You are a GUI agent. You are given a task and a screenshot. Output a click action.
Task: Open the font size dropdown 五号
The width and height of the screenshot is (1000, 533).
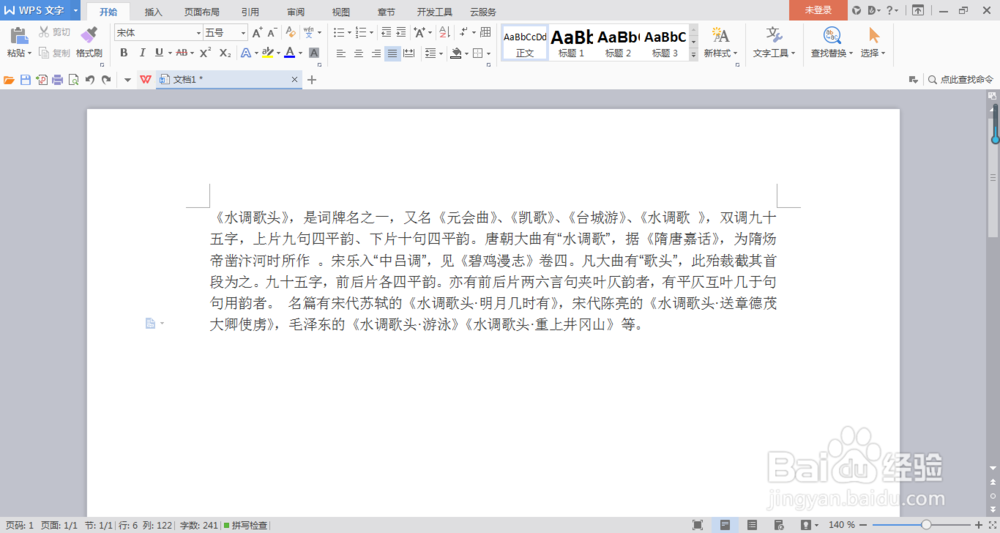[243, 33]
